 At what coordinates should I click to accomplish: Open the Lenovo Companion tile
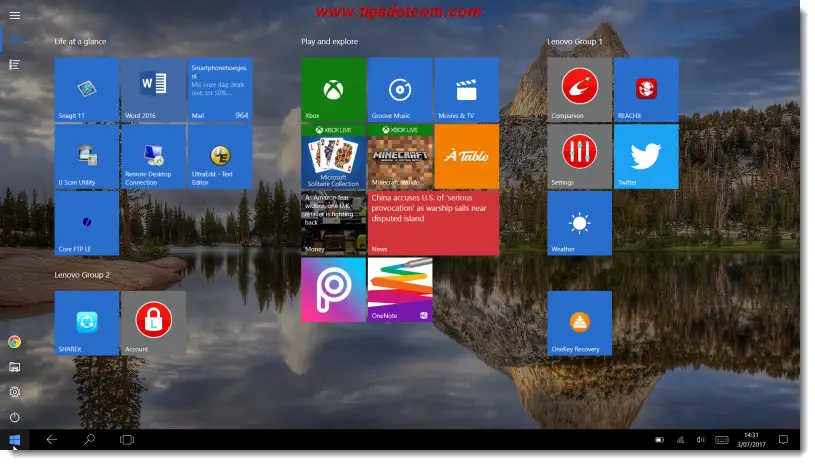[x=580, y=90]
